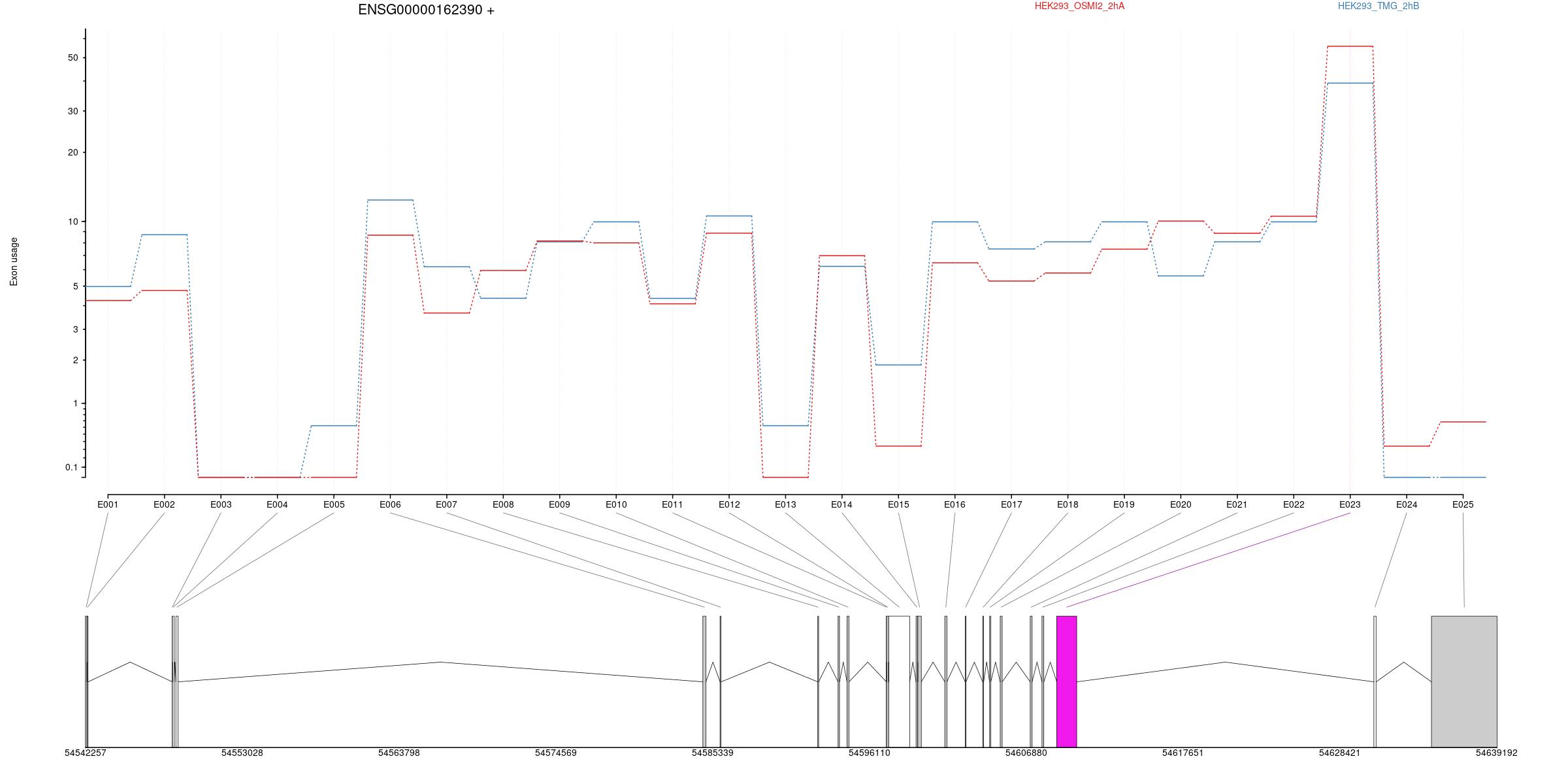Click the purple E023 connector line
The width and height of the screenshot is (1568, 784).
click(x=1209, y=560)
